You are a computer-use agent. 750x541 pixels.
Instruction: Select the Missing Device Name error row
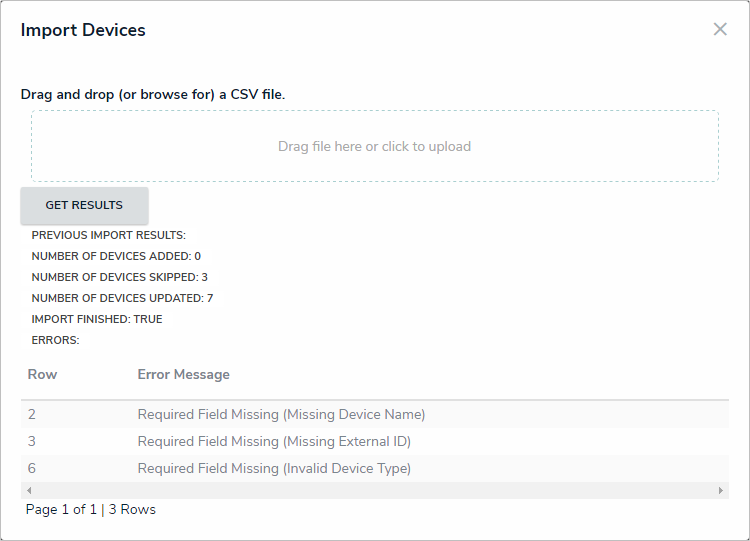point(281,414)
